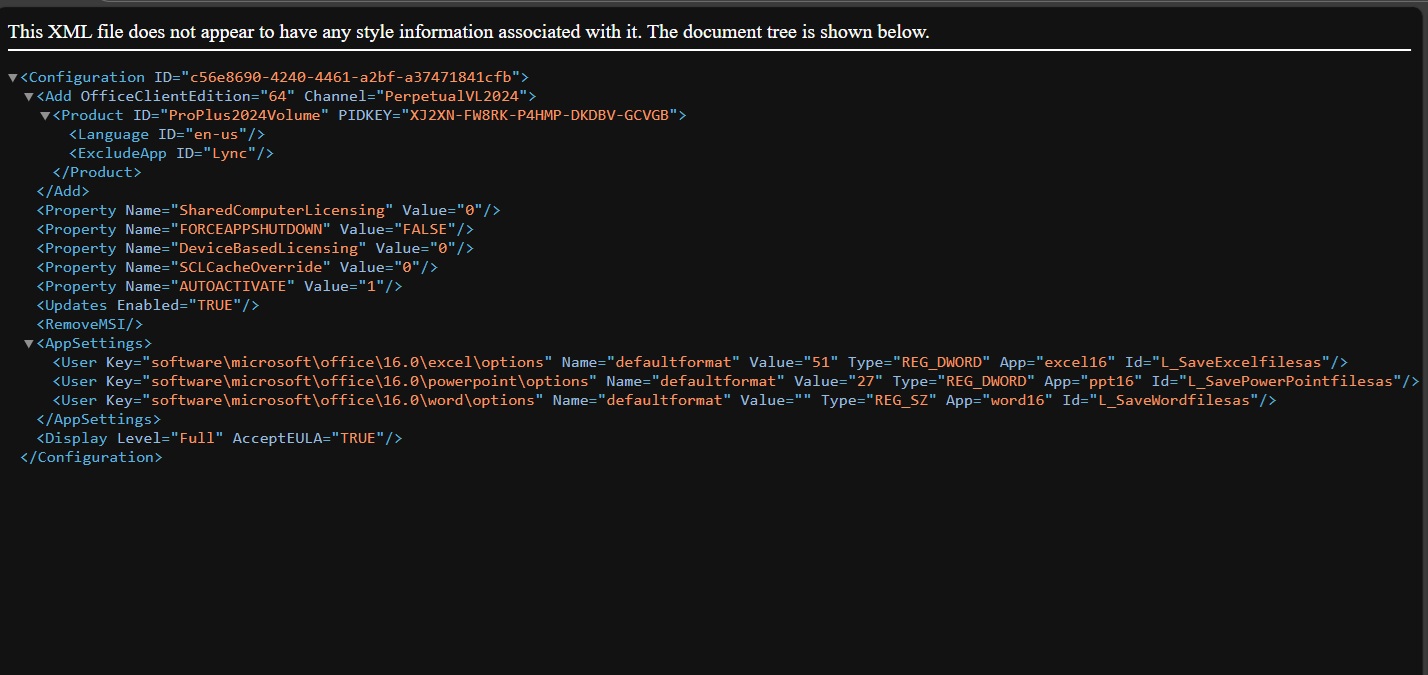
Task: Click the PIDKEY value text
Action: click(539, 115)
